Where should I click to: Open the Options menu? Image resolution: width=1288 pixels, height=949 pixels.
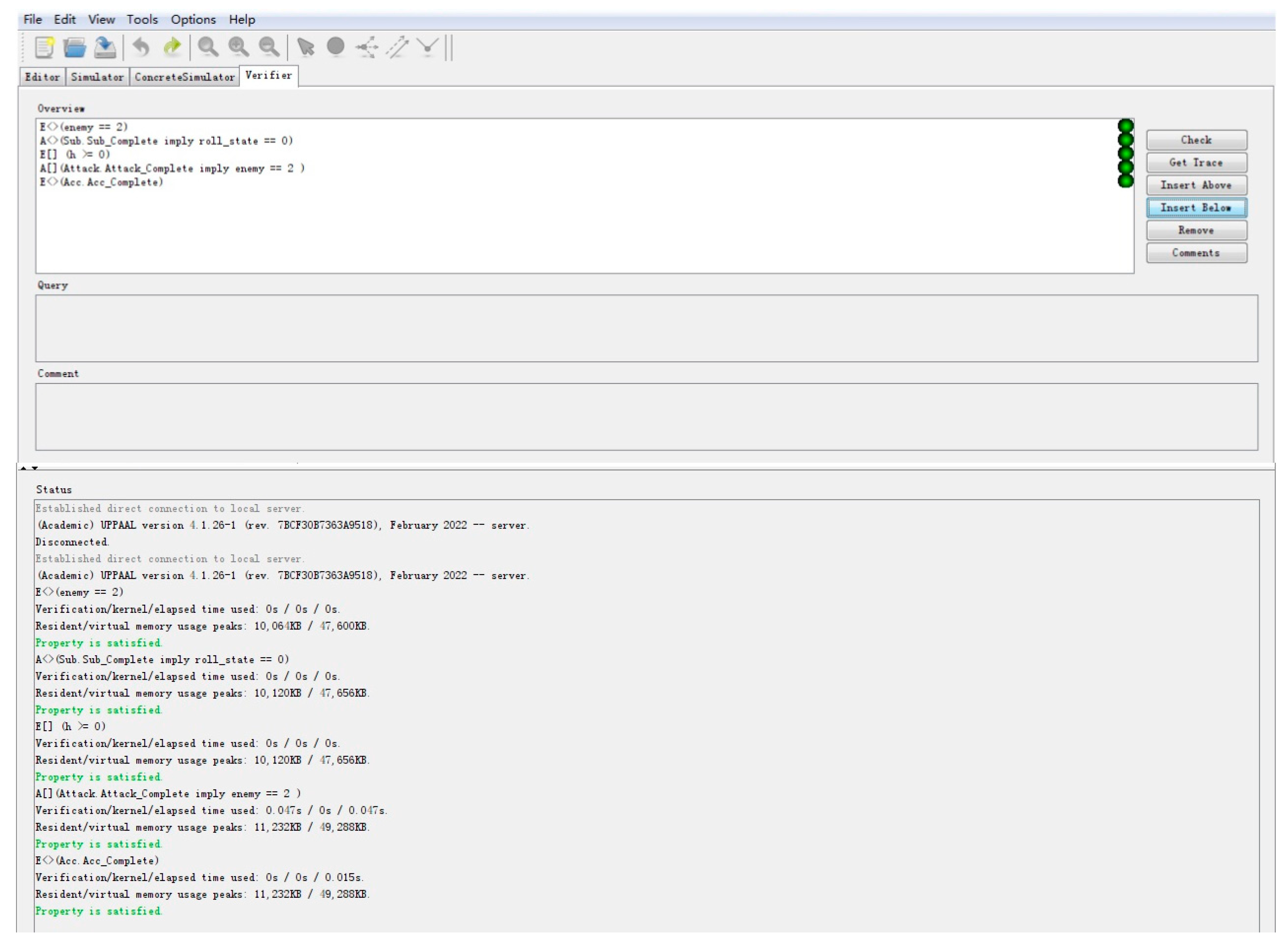coord(193,20)
